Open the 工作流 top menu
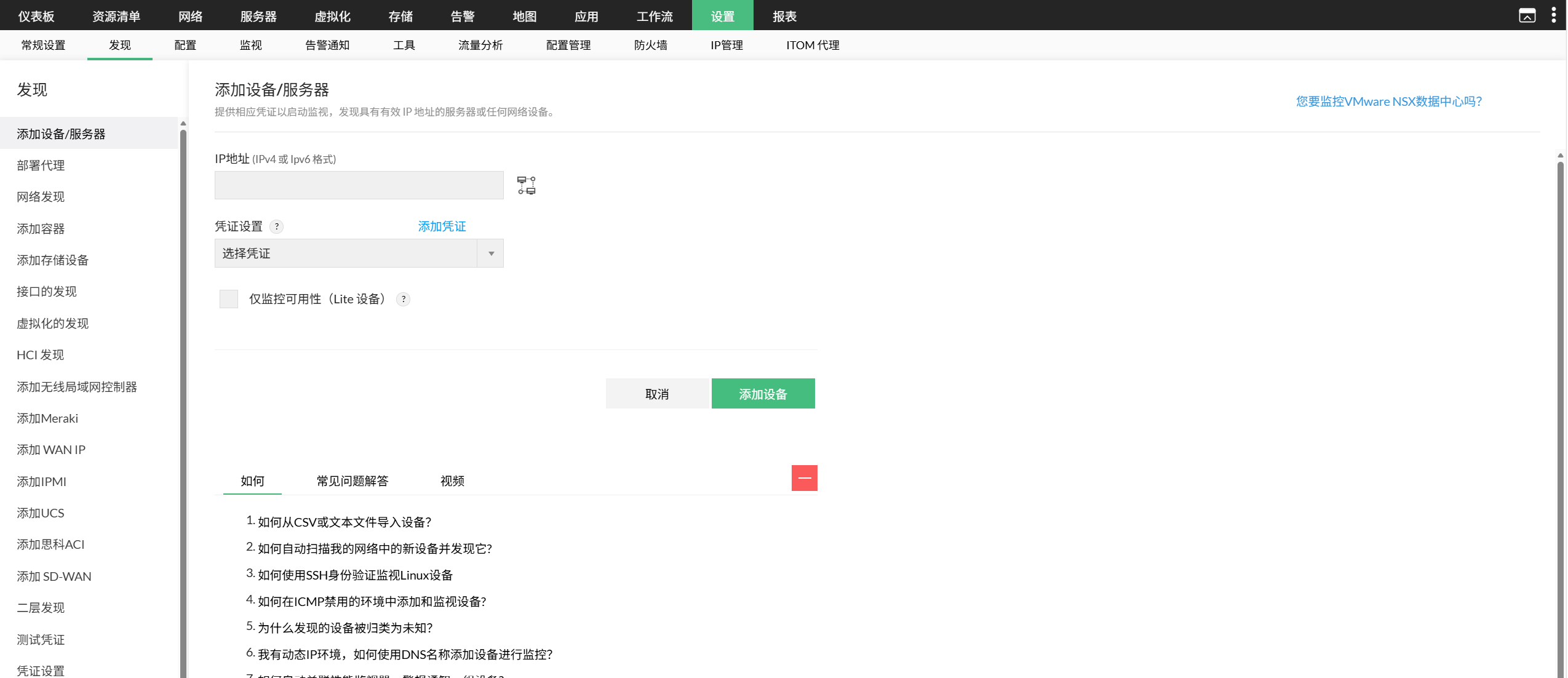The height and width of the screenshot is (678, 1568). coord(655,16)
